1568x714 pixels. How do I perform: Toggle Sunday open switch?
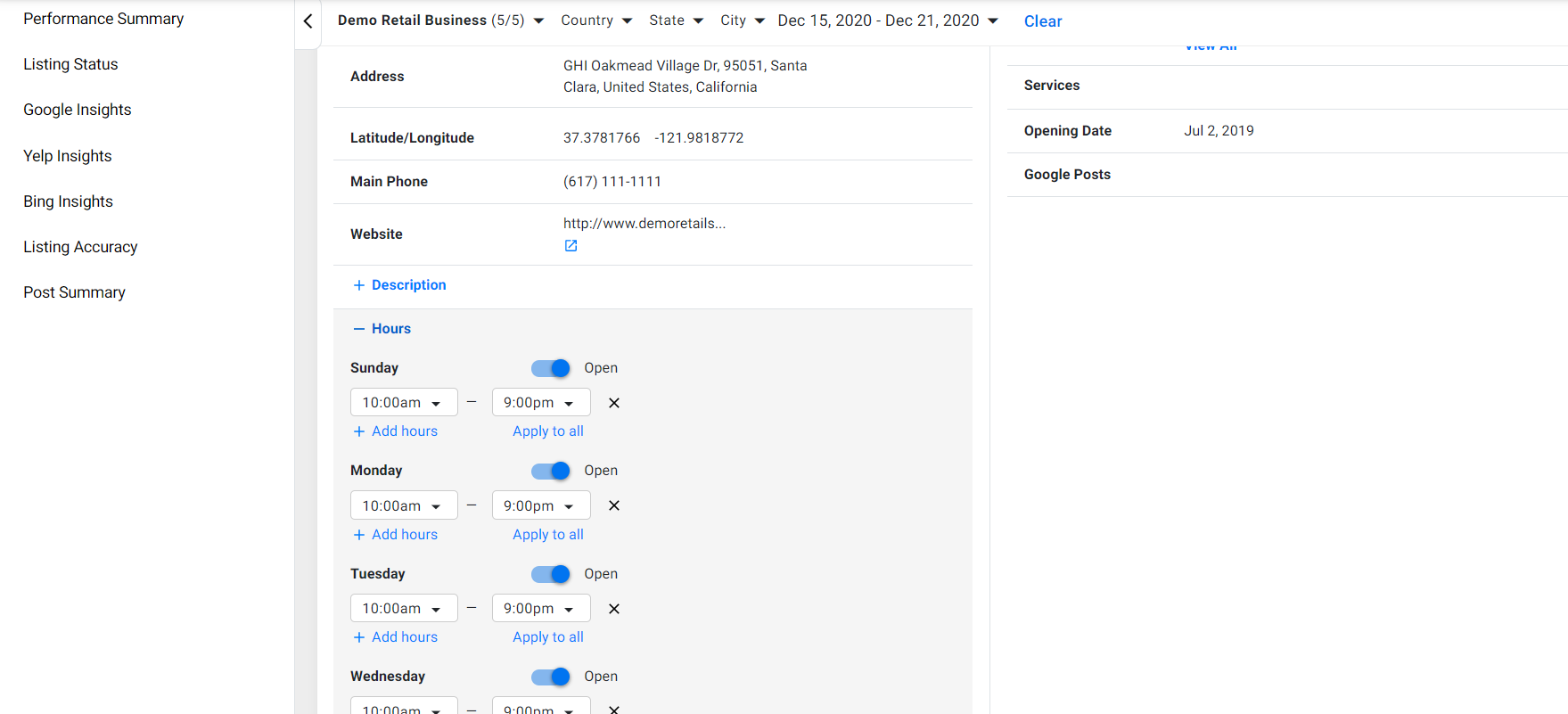tap(551, 368)
